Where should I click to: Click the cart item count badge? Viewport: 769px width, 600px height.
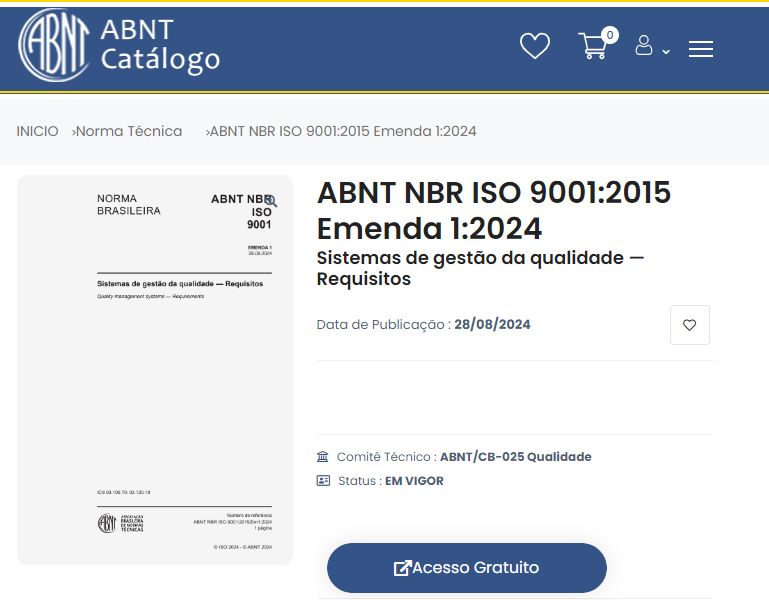tap(610, 35)
